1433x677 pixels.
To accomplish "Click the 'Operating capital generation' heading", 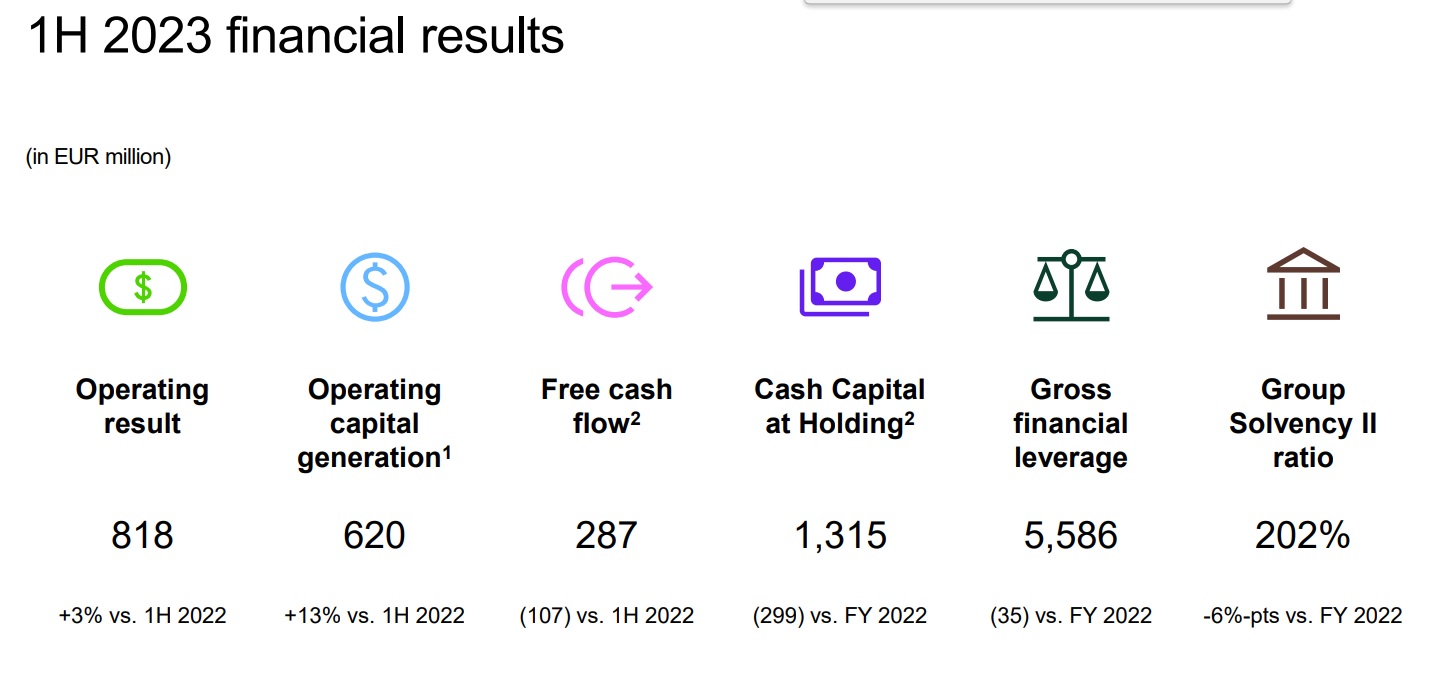I will click(x=374, y=423).
